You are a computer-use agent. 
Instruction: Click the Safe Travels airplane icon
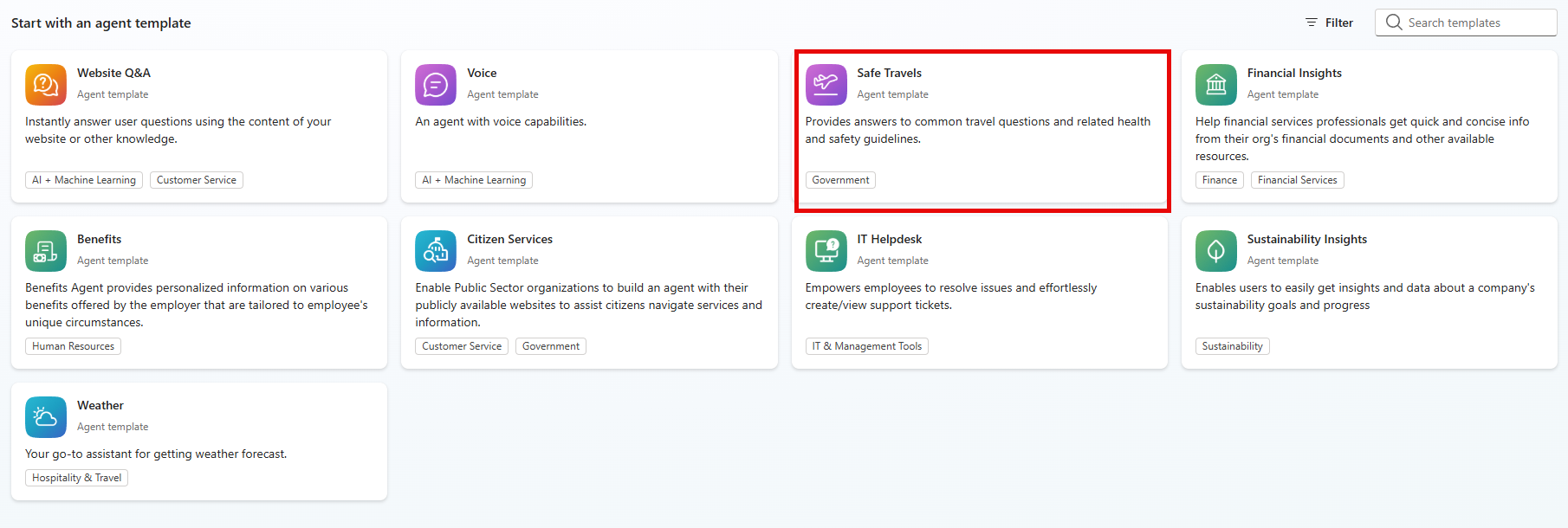pyautogui.click(x=826, y=85)
